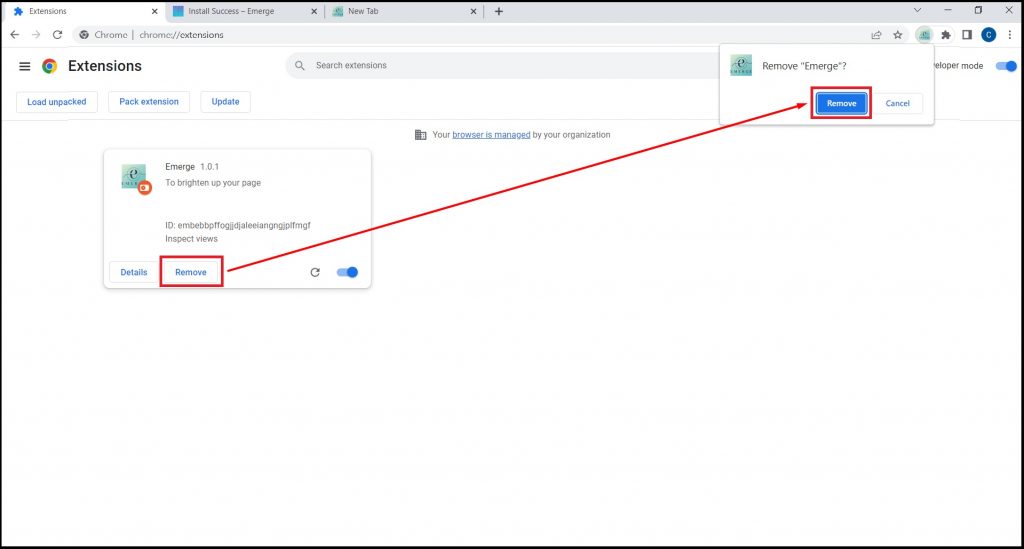Restore down the Chrome window

[x=978, y=10]
